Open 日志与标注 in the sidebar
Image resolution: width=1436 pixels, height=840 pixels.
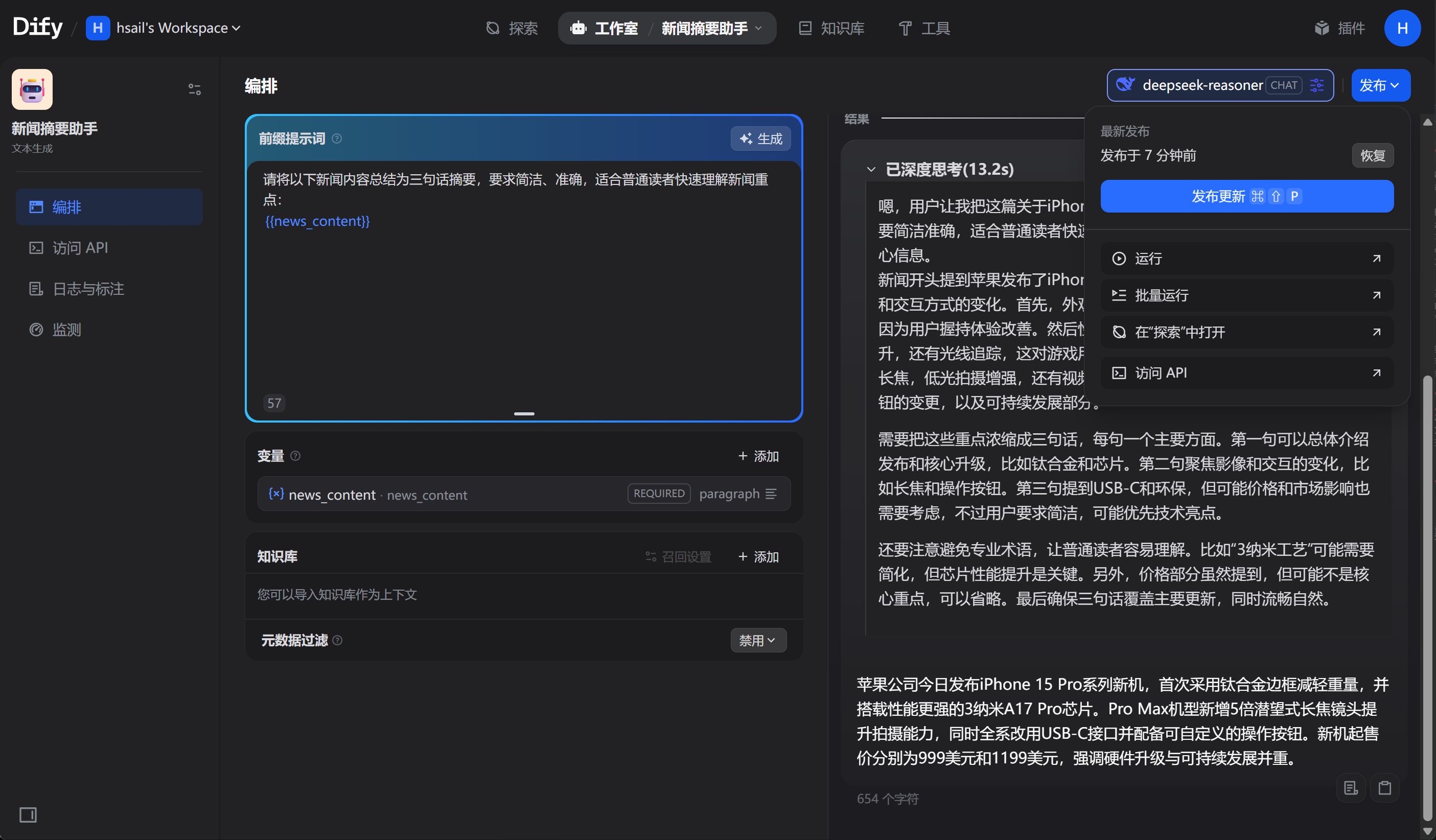point(109,289)
